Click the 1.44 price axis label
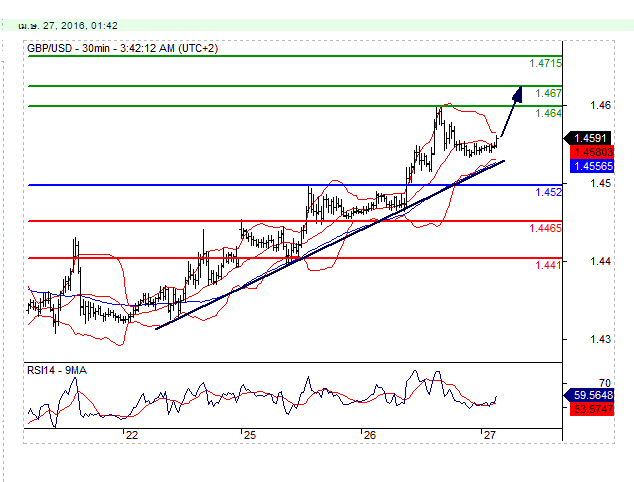Screen dimensions: 634x482 point(600,262)
